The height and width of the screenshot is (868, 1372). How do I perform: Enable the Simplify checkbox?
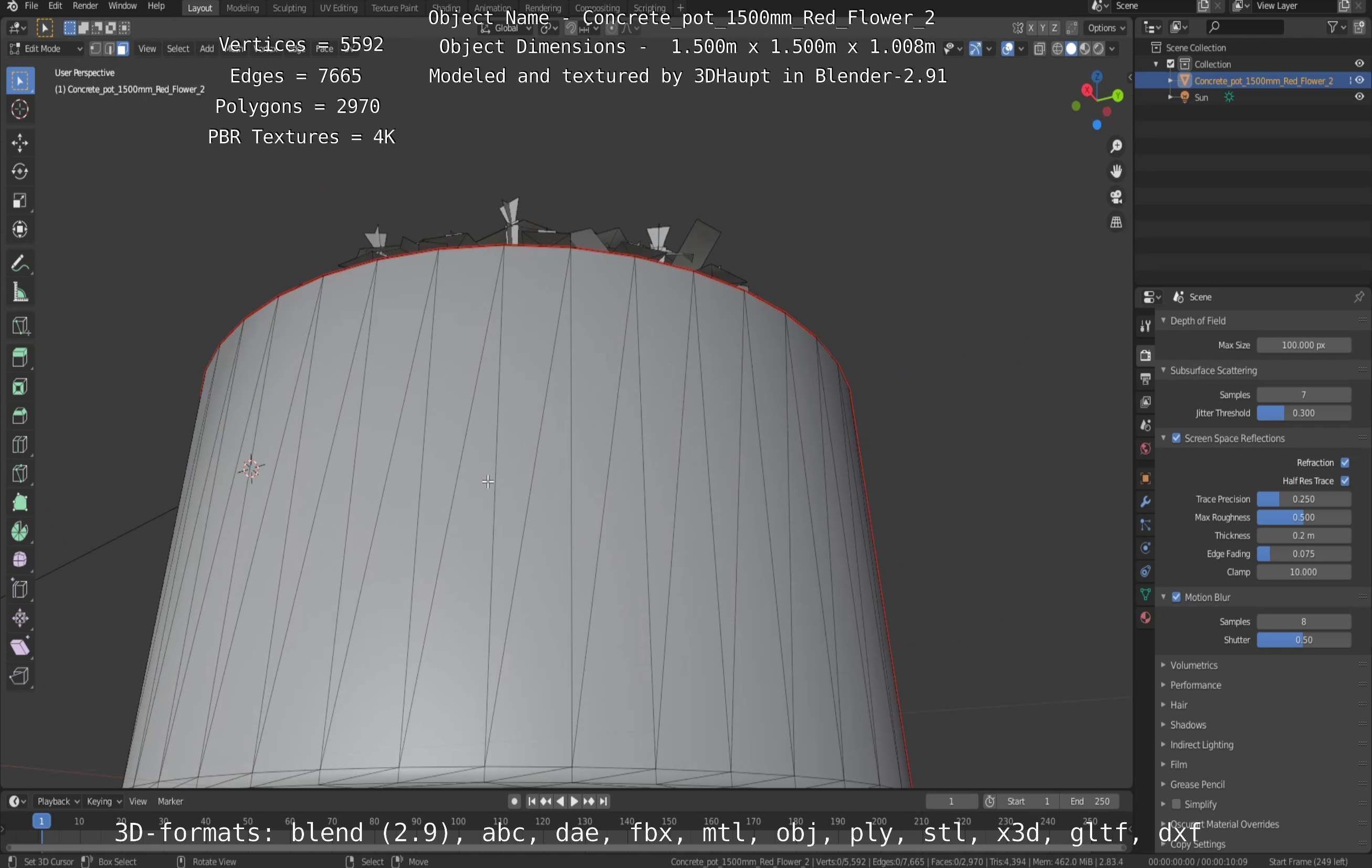[x=1177, y=803]
